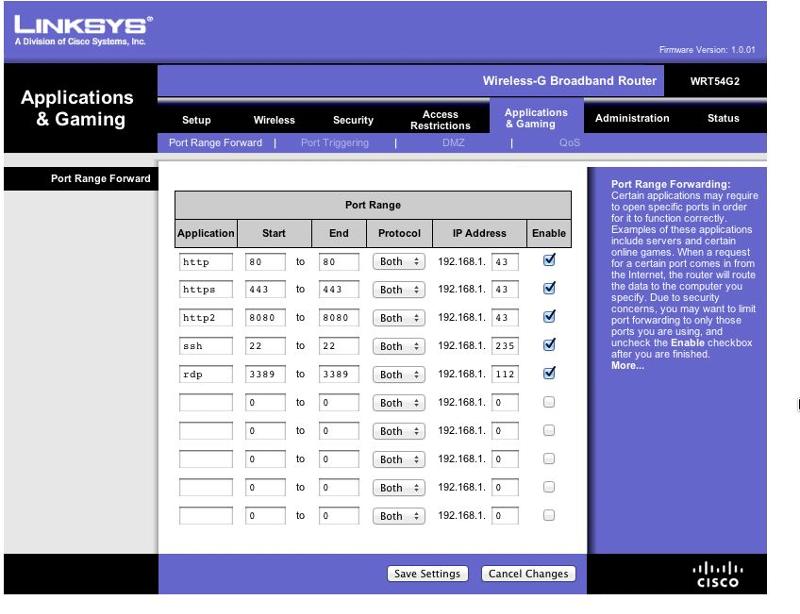
Task: Click the WRT54G2 model label
Action: (714, 81)
